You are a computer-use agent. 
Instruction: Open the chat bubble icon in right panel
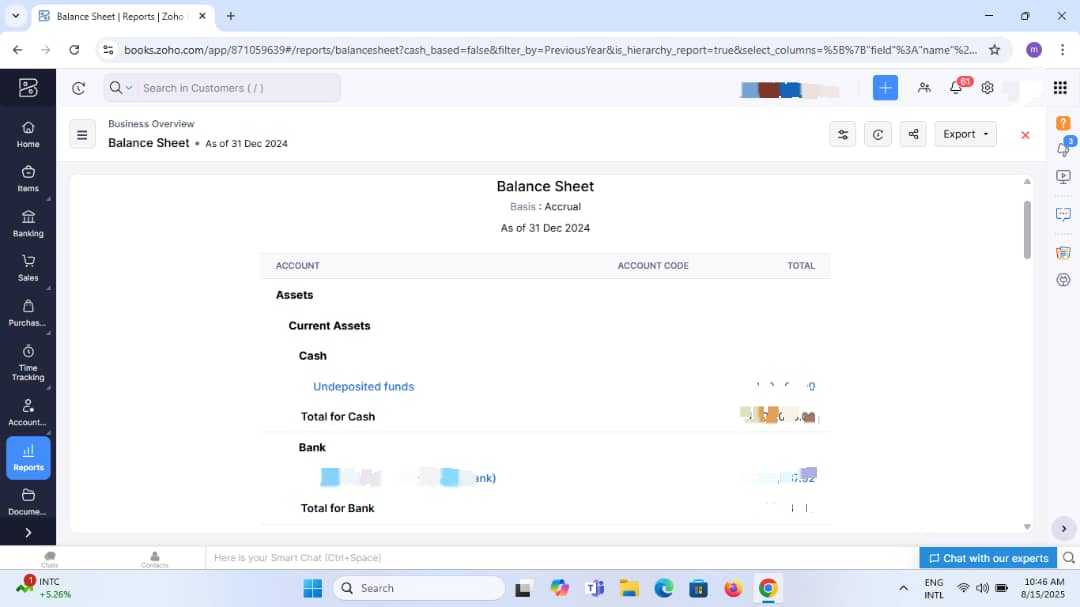pyautogui.click(x=1063, y=214)
